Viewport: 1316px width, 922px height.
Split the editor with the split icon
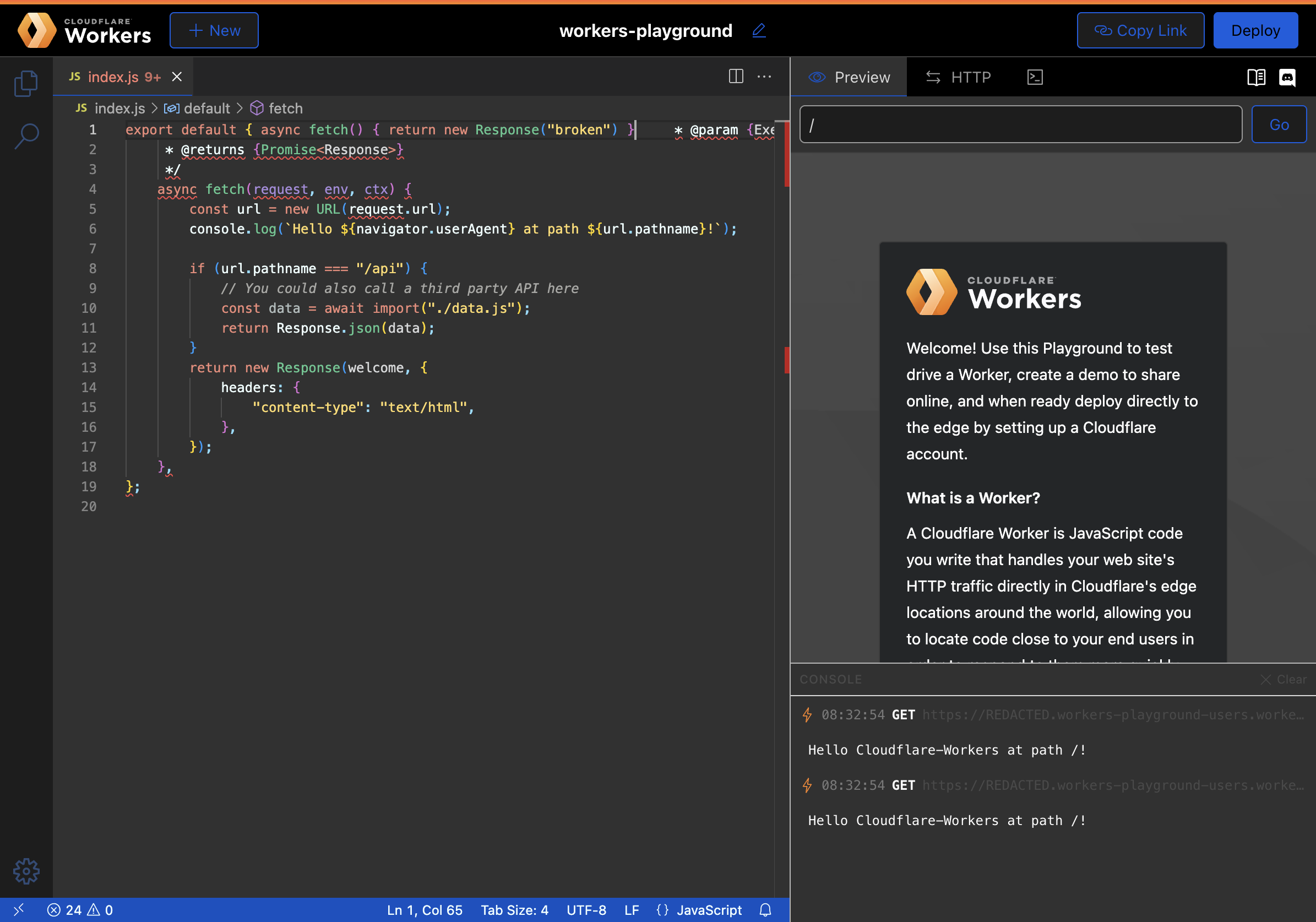pyautogui.click(x=736, y=76)
